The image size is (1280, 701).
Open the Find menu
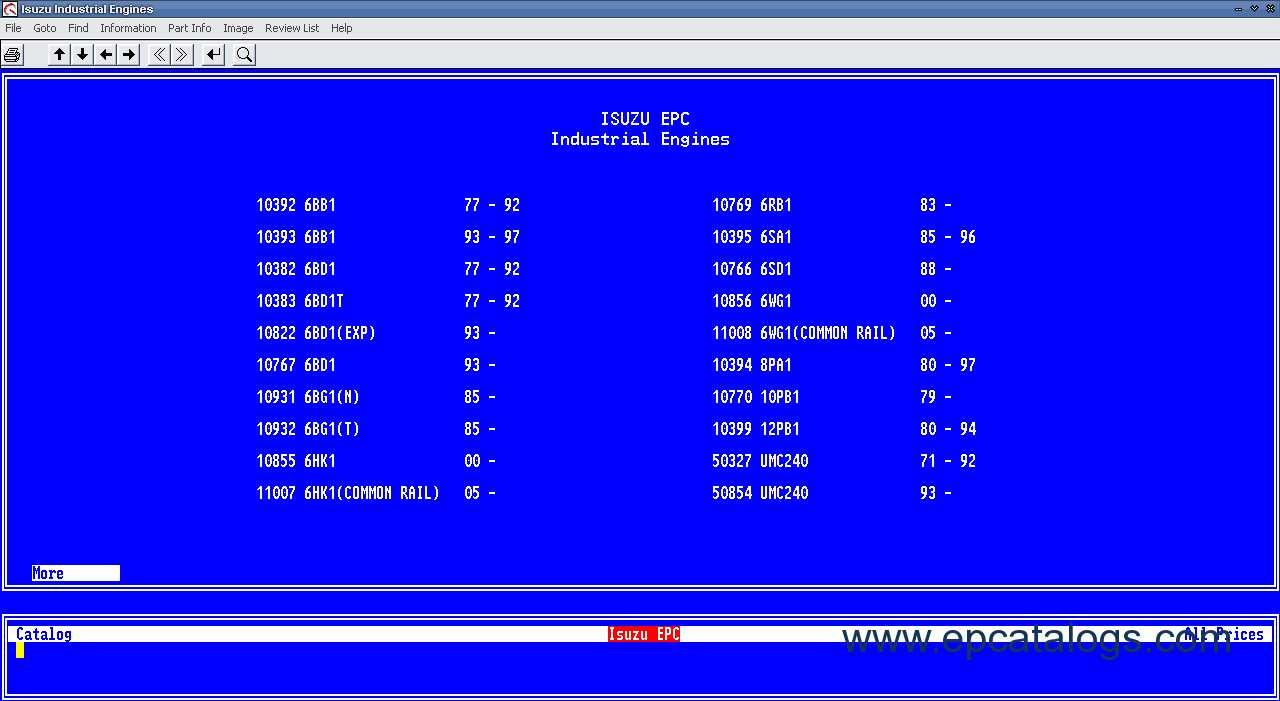click(78, 28)
